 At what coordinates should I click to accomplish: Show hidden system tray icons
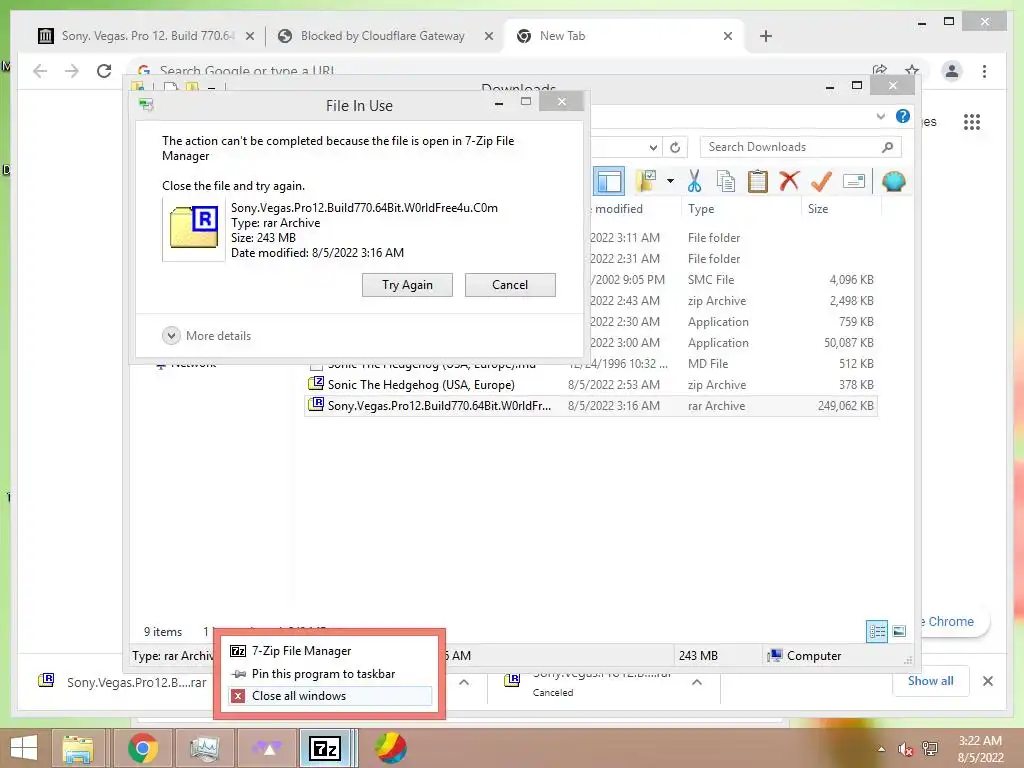(x=882, y=749)
